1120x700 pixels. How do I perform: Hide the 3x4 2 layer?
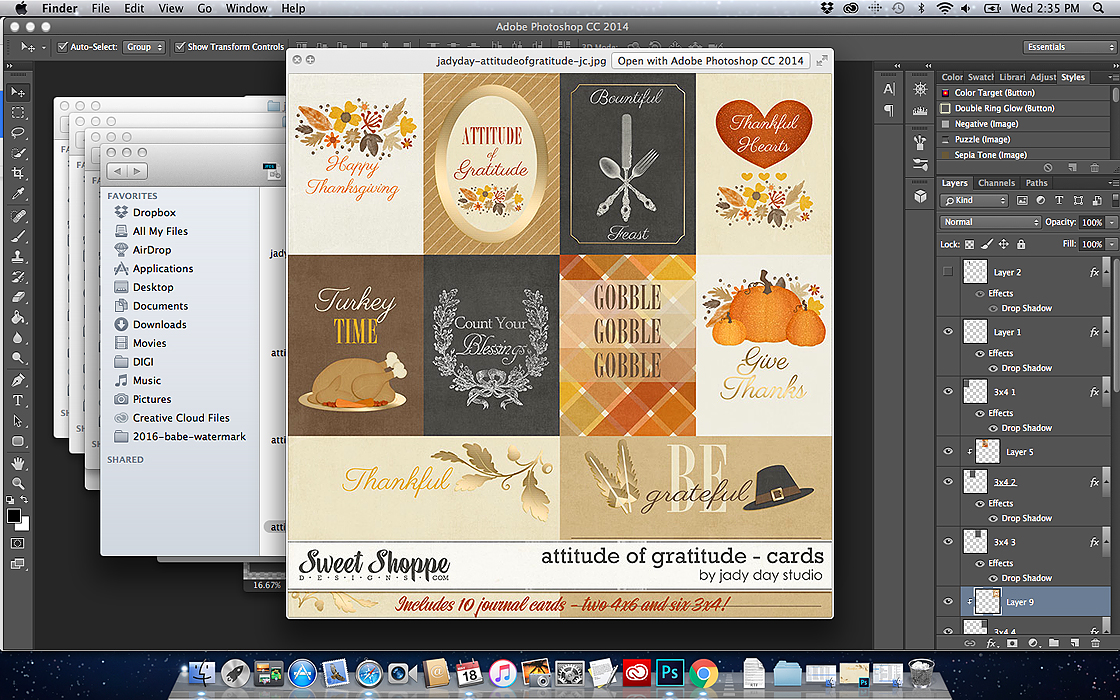pos(948,481)
